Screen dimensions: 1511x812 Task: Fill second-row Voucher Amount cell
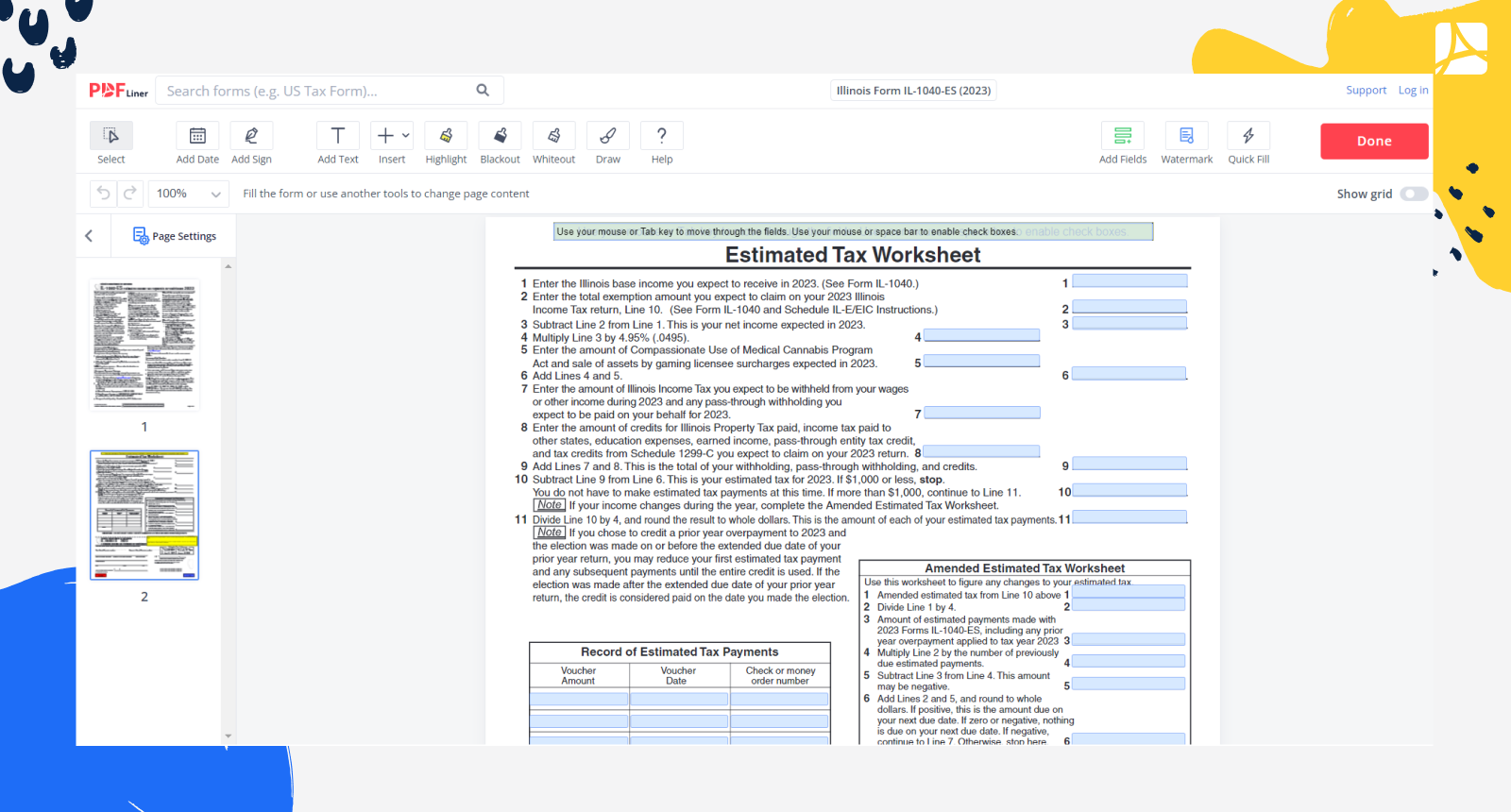tap(579, 721)
